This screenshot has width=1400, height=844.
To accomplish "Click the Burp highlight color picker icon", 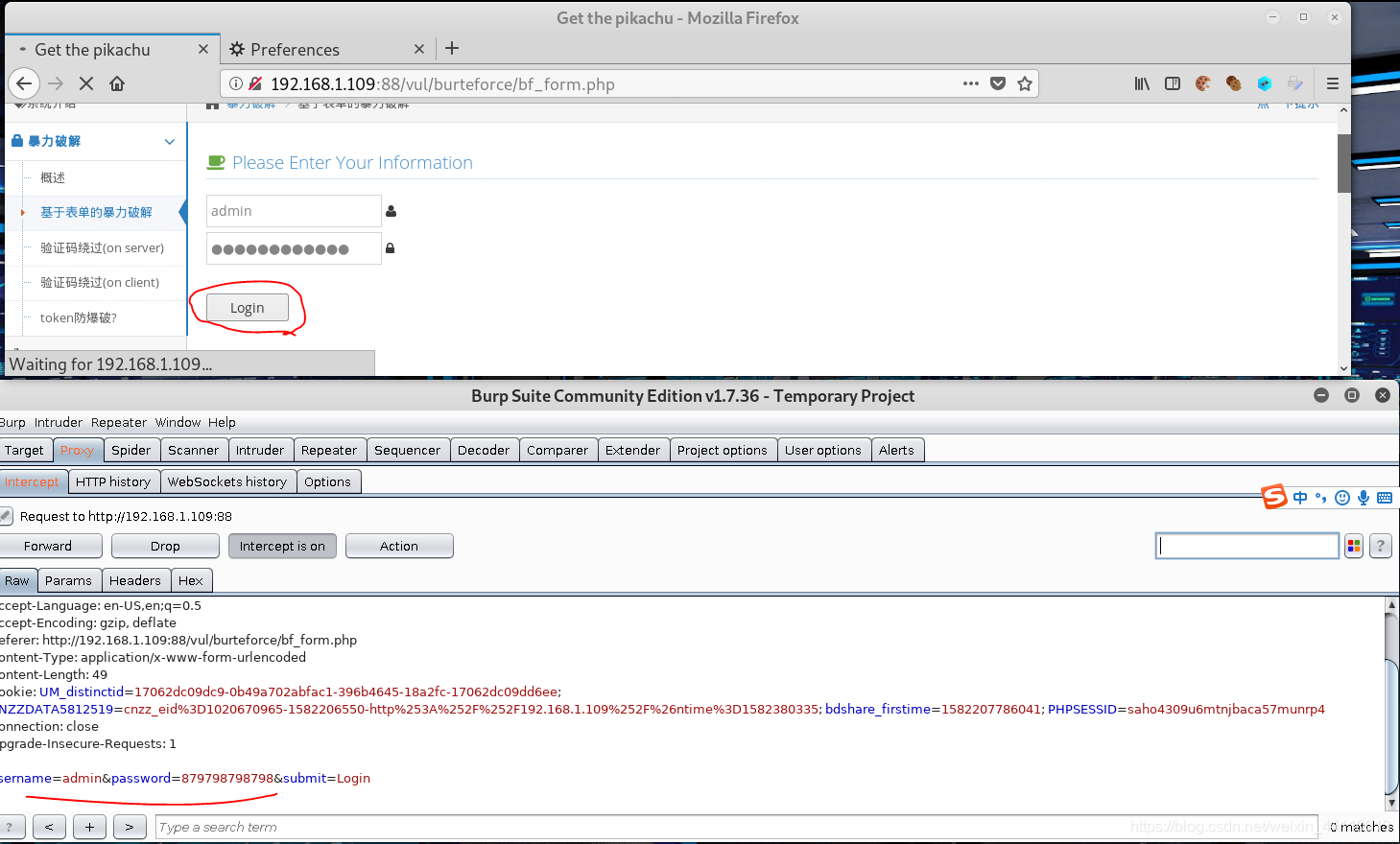I will (1354, 546).
